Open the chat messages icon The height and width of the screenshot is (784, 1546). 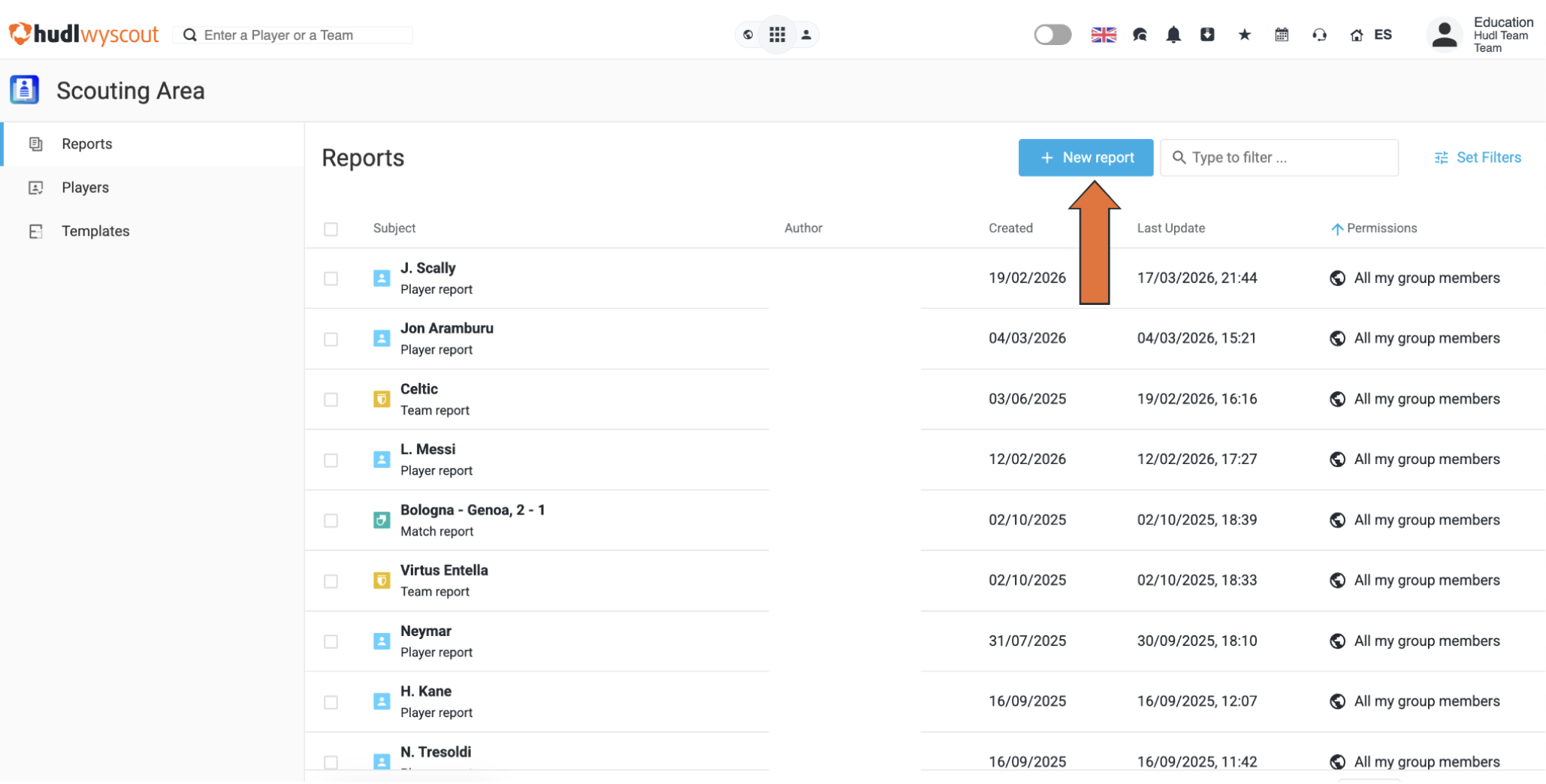(x=1140, y=35)
